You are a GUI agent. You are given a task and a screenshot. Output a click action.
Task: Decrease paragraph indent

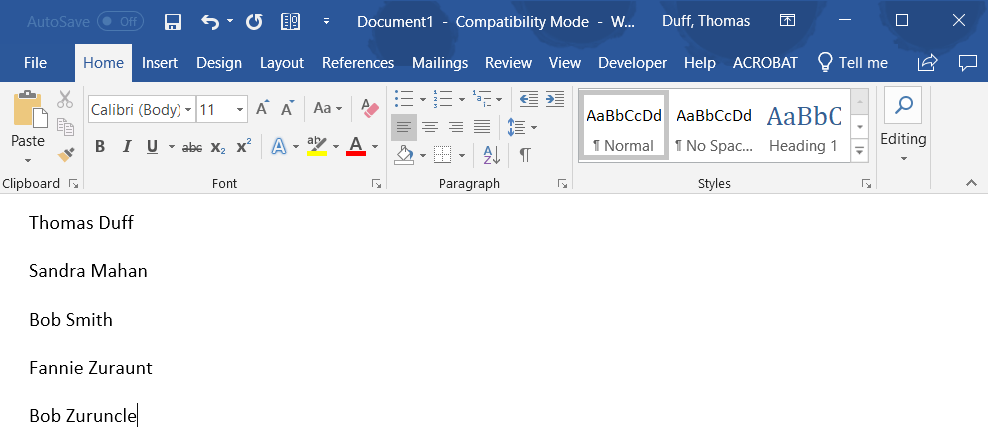529,99
